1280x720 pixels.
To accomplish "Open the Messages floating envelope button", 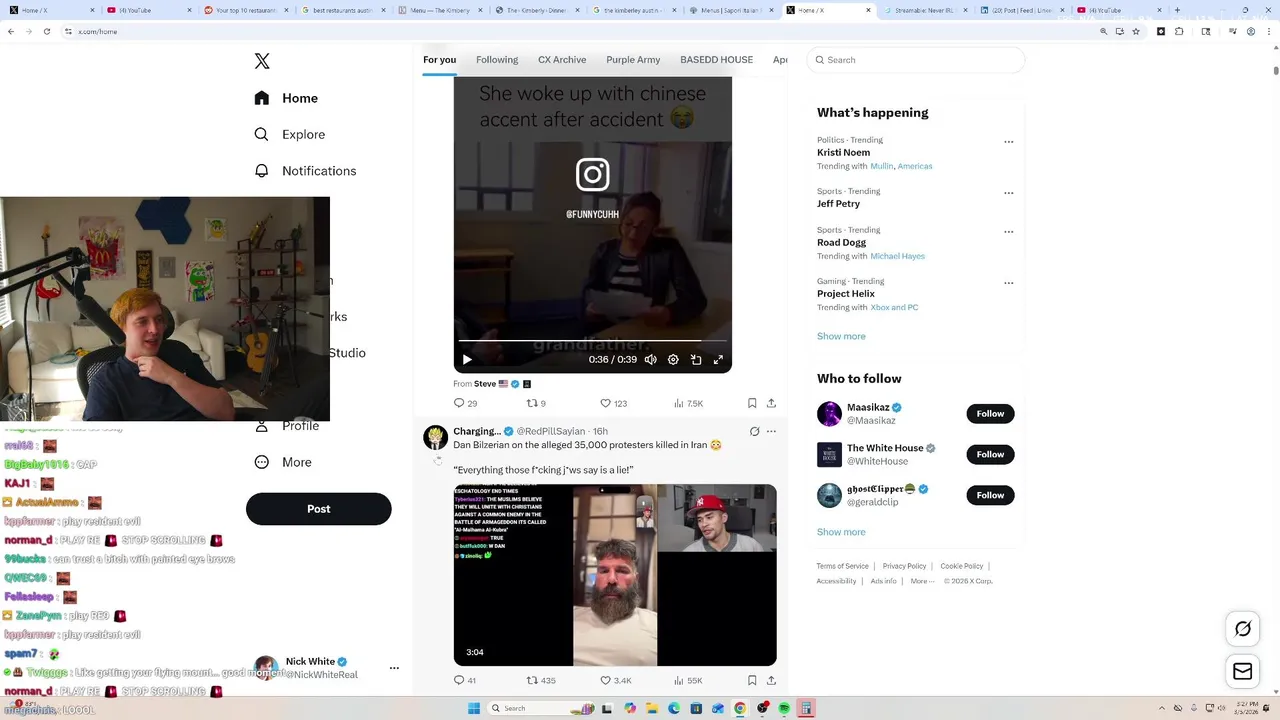I will [x=1243, y=672].
